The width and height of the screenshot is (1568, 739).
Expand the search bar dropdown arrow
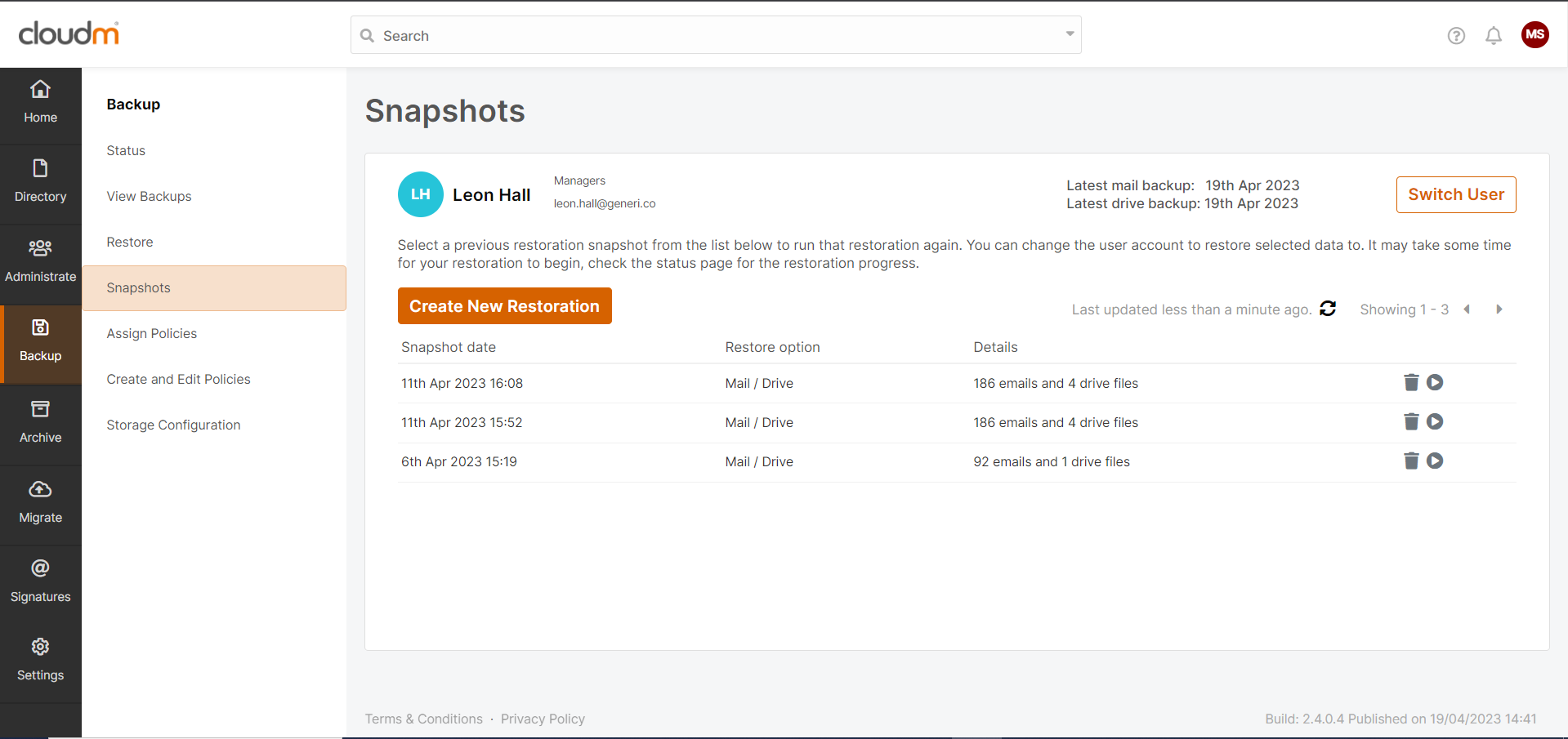1069,34
